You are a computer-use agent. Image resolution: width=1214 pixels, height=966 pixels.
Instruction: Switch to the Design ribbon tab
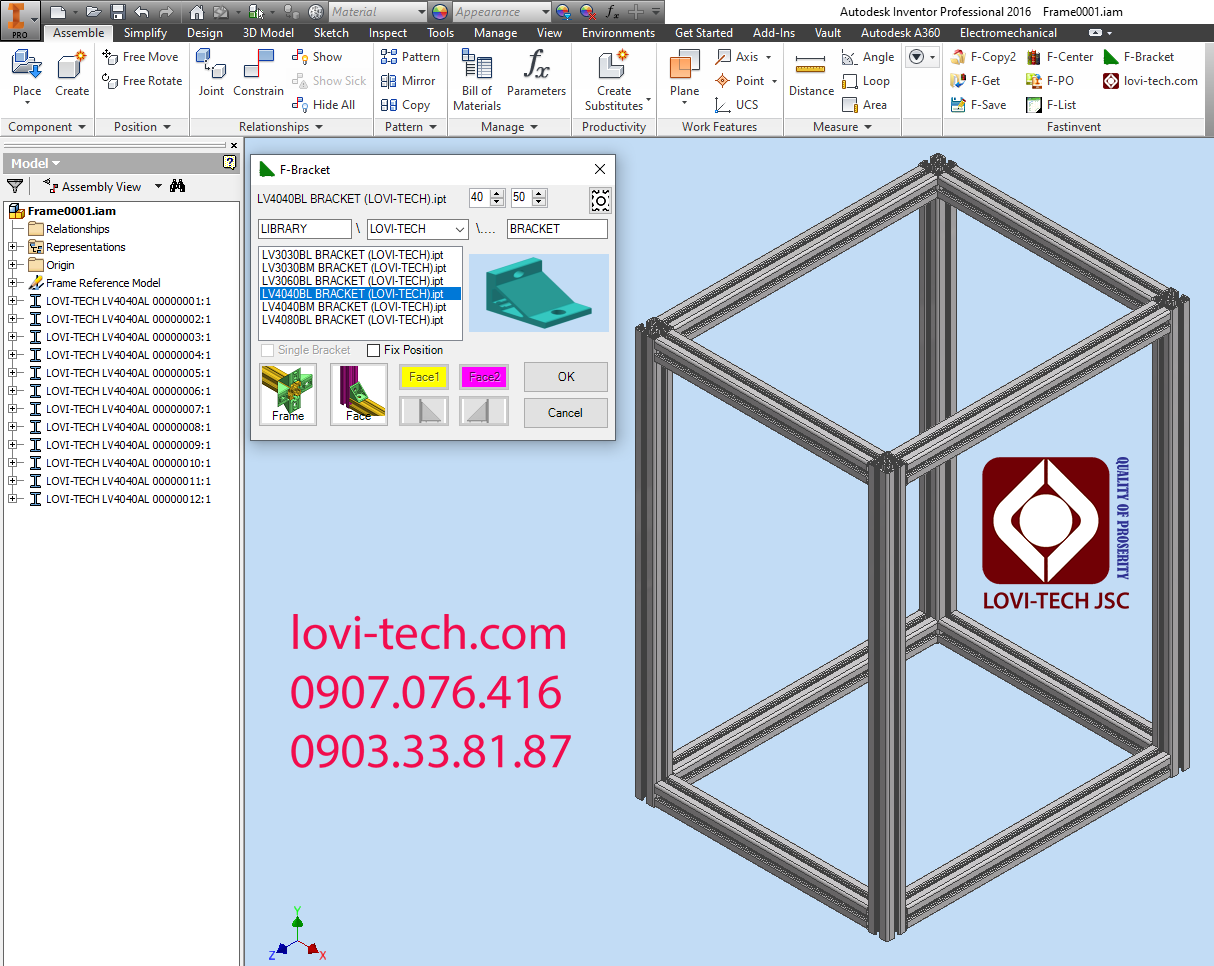[x=205, y=33]
